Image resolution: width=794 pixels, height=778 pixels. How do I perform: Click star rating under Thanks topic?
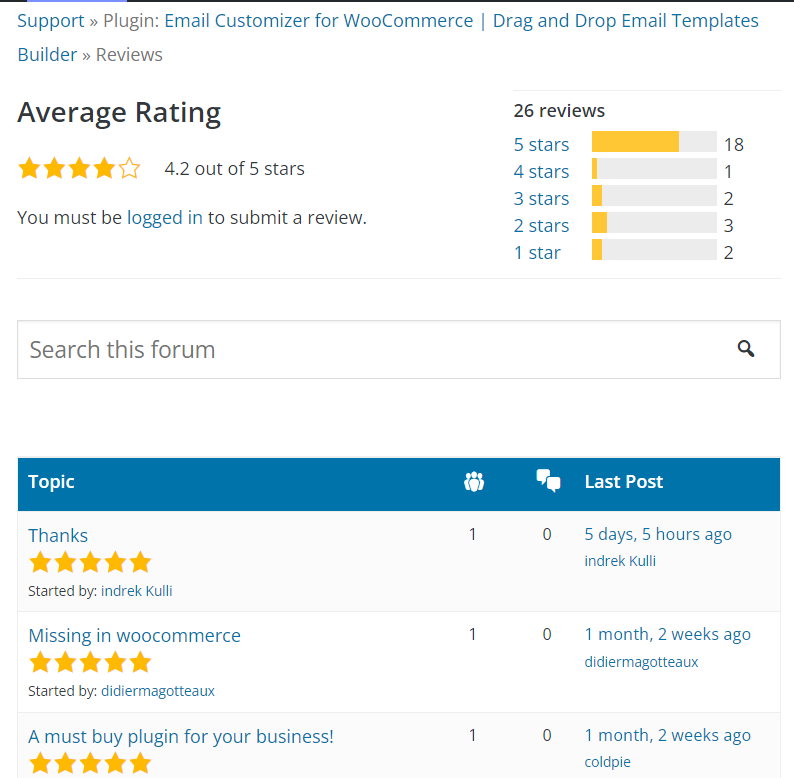(90, 562)
